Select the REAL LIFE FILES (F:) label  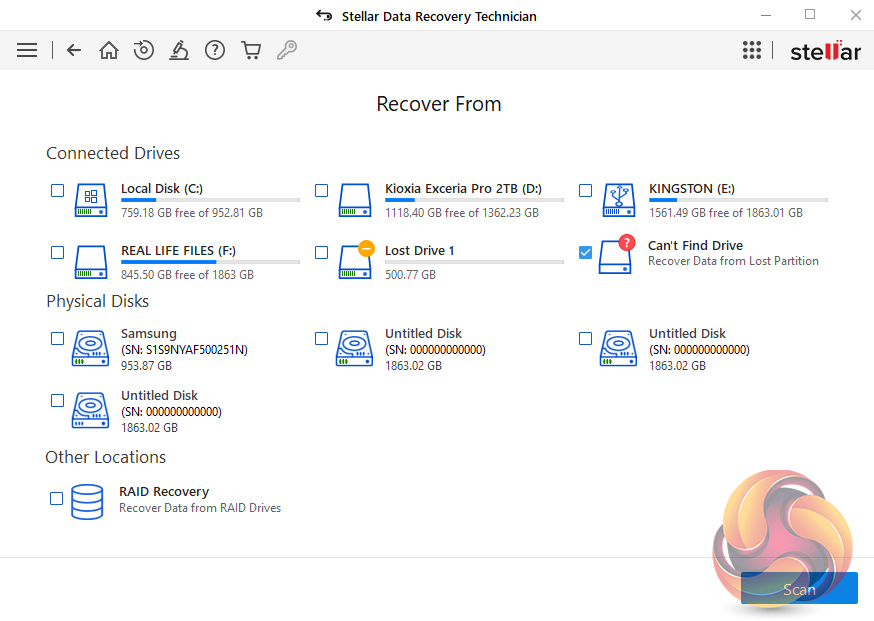(x=178, y=250)
